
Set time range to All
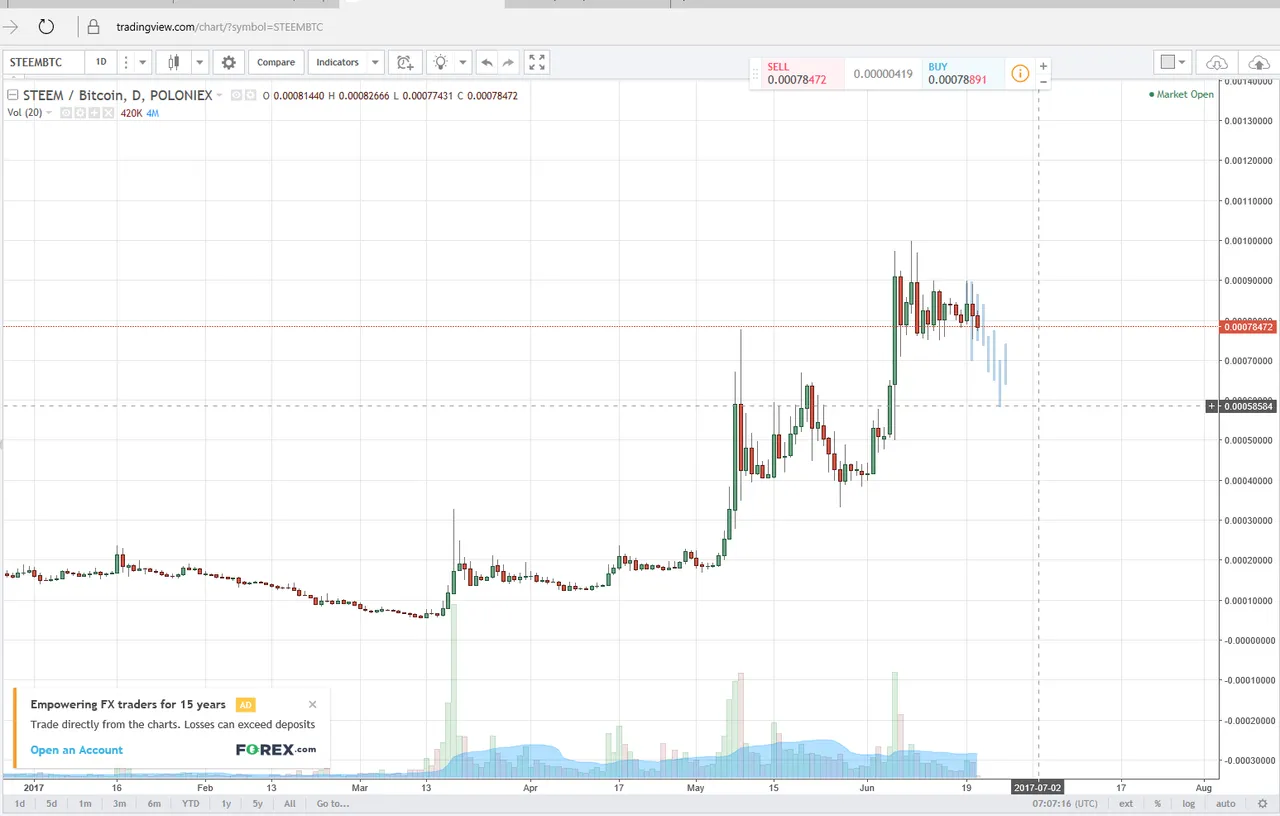tap(290, 803)
